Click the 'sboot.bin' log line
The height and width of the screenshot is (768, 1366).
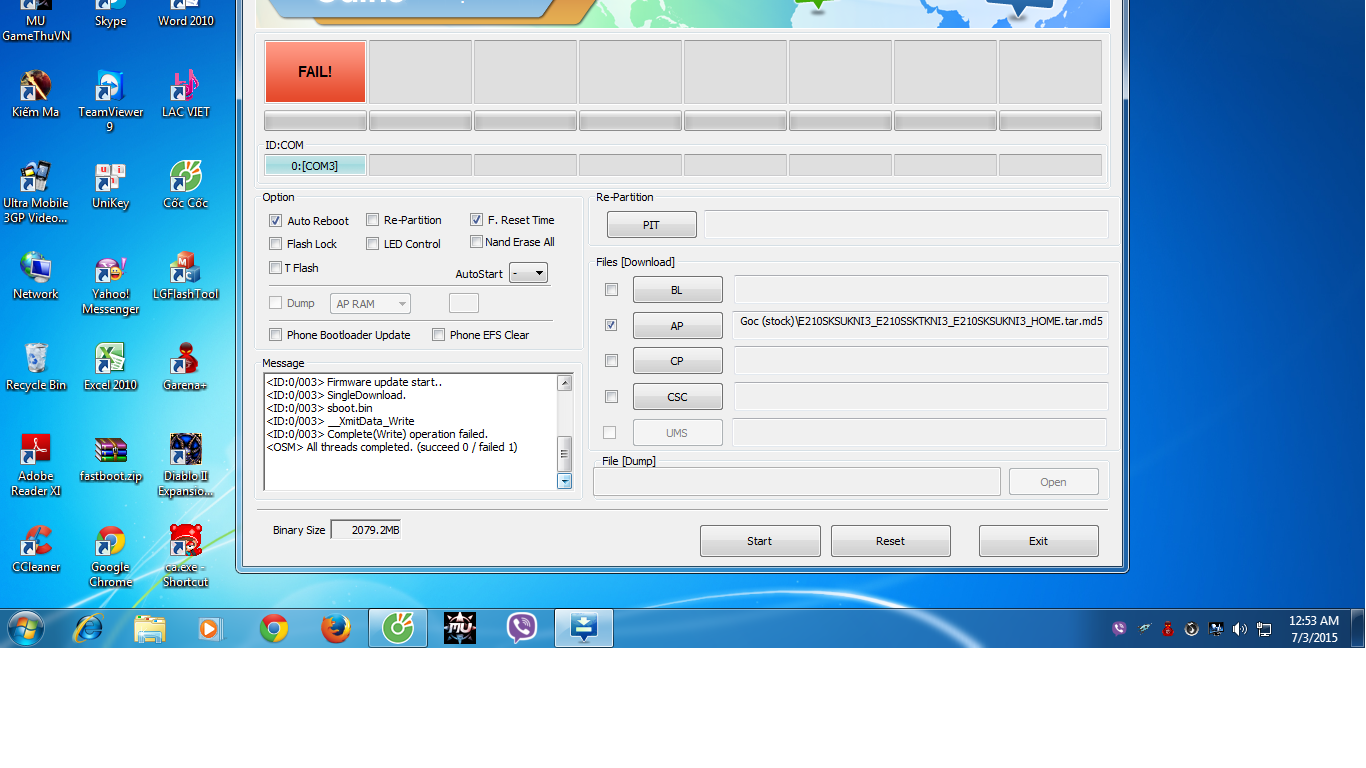tap(319, 408)
